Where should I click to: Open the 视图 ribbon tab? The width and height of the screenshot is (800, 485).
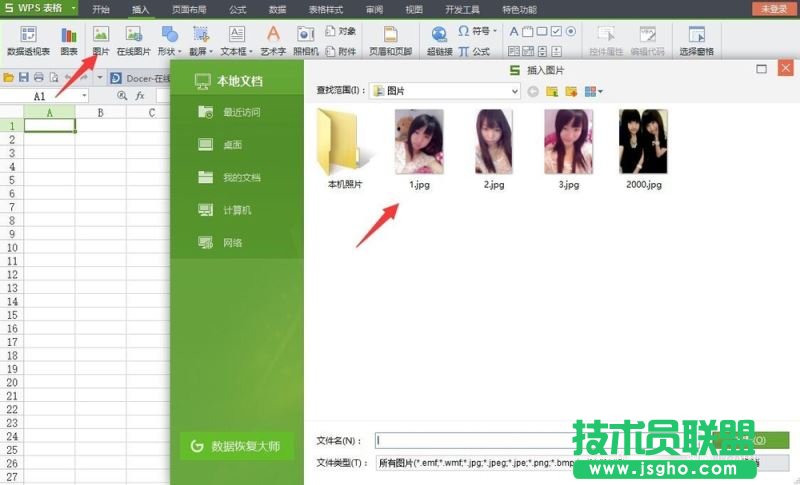coord(414,9)
